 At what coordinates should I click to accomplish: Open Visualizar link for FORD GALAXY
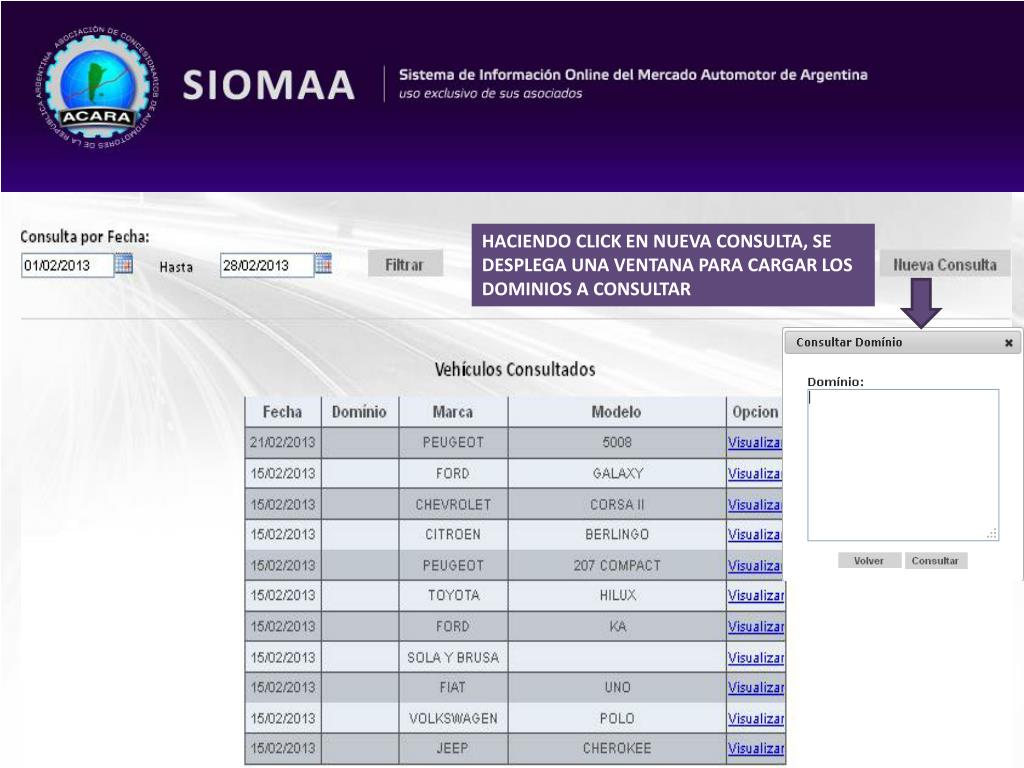[x=754, y=473]
